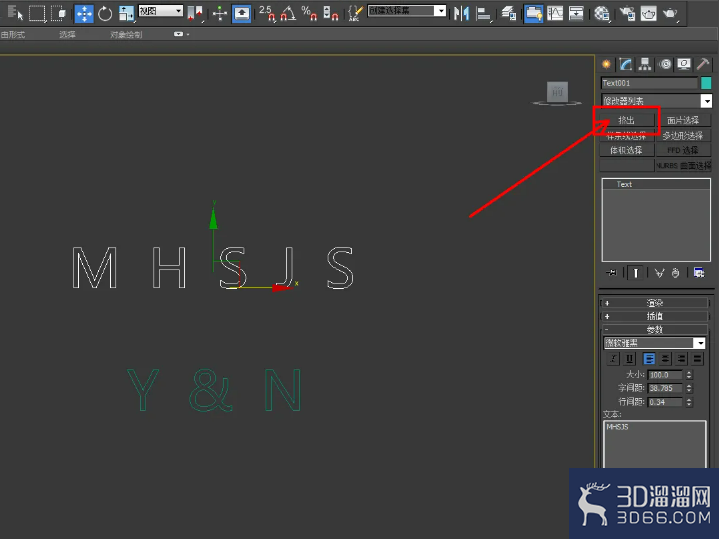Screen dimensions: 719x539
Task: Toggle Window/Crossing selection mode
Action: pyautogui.click(x=59, y=13)
